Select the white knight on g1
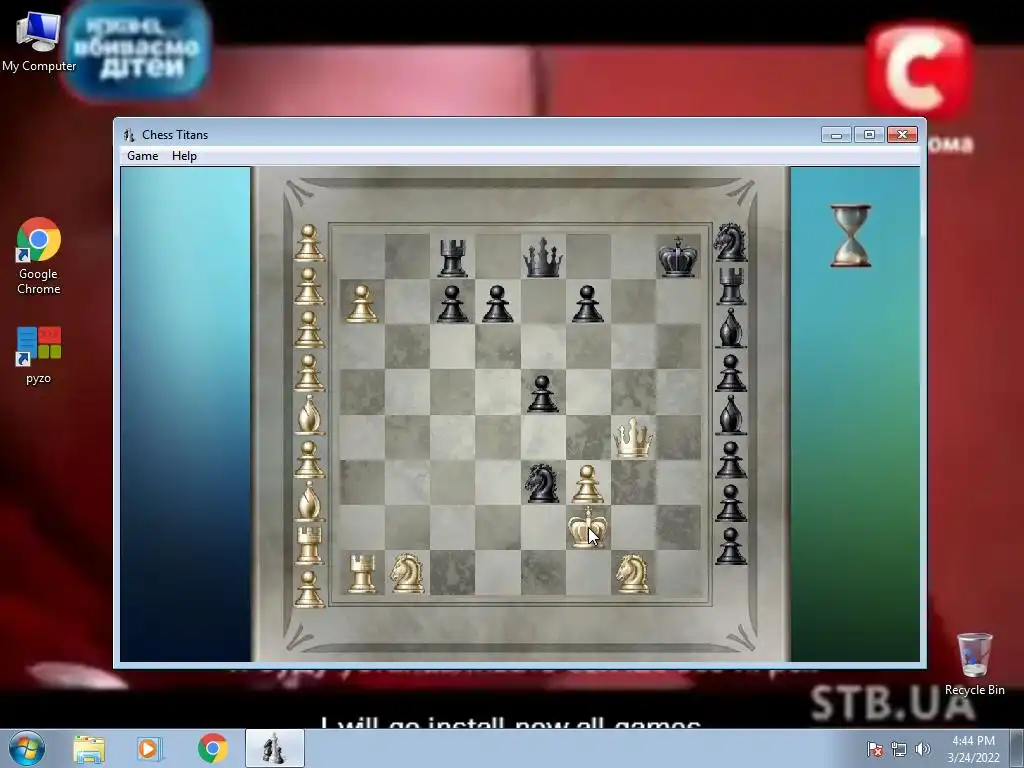 (x=633, y=573)
